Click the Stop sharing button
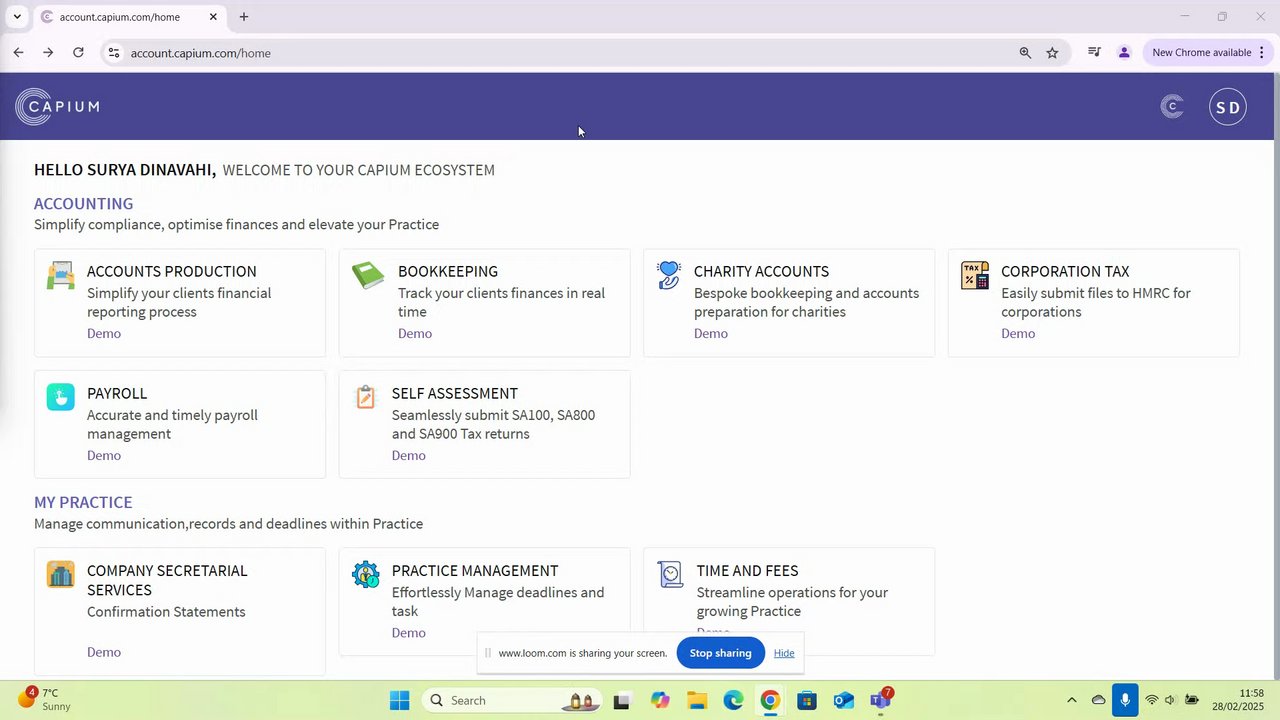Viewport: 1280px width, 720px height. (x=720, y=653)
